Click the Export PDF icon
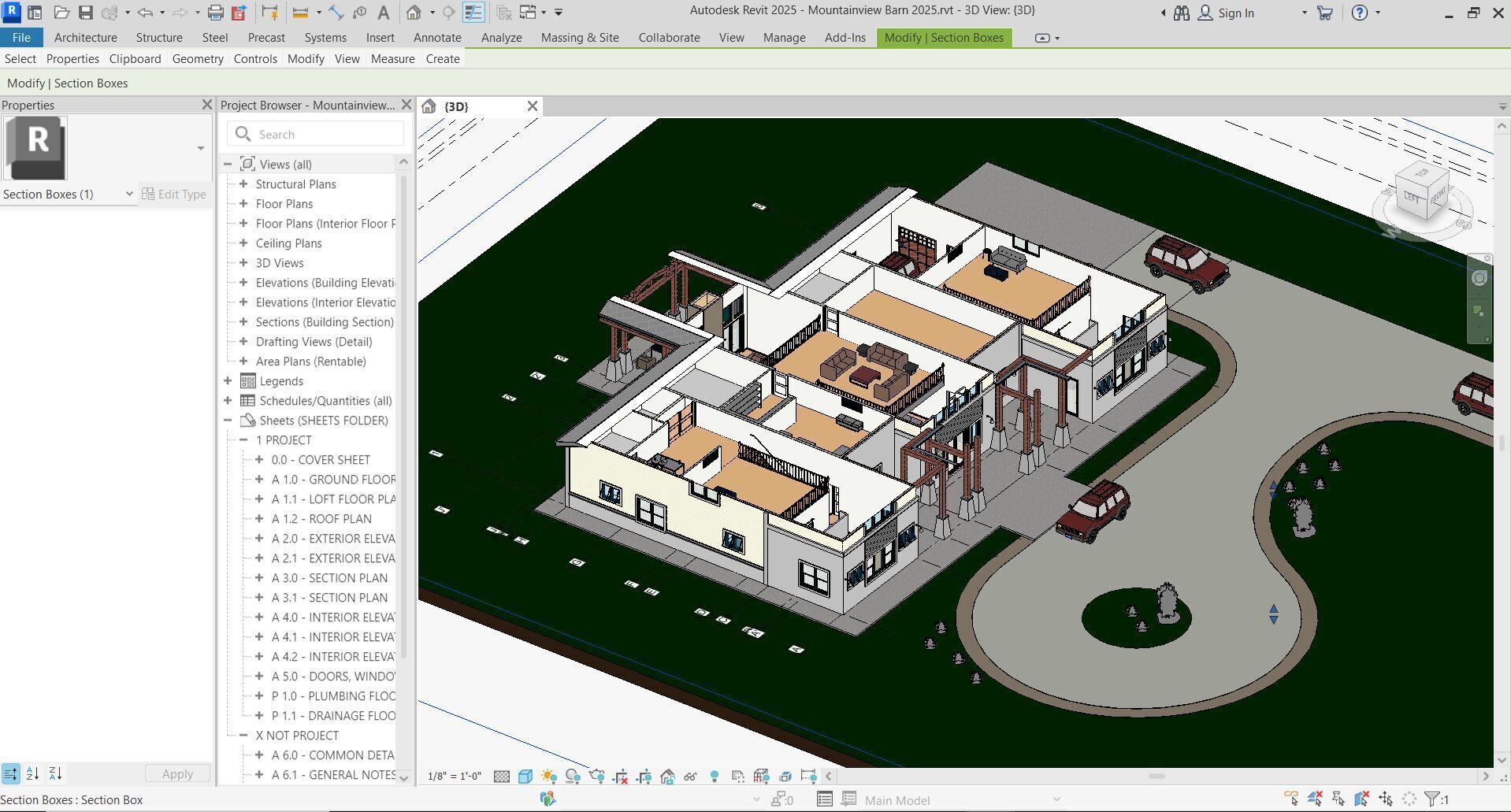The image size is (1511, 812). coord(239,13)
